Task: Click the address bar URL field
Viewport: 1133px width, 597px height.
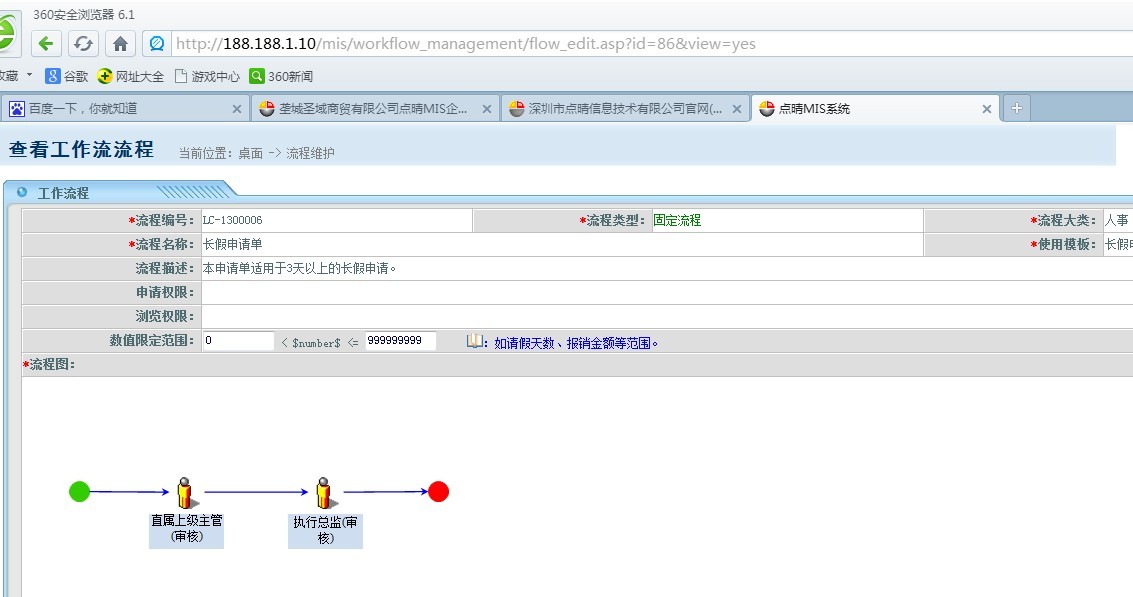Action: pos(650,44)
